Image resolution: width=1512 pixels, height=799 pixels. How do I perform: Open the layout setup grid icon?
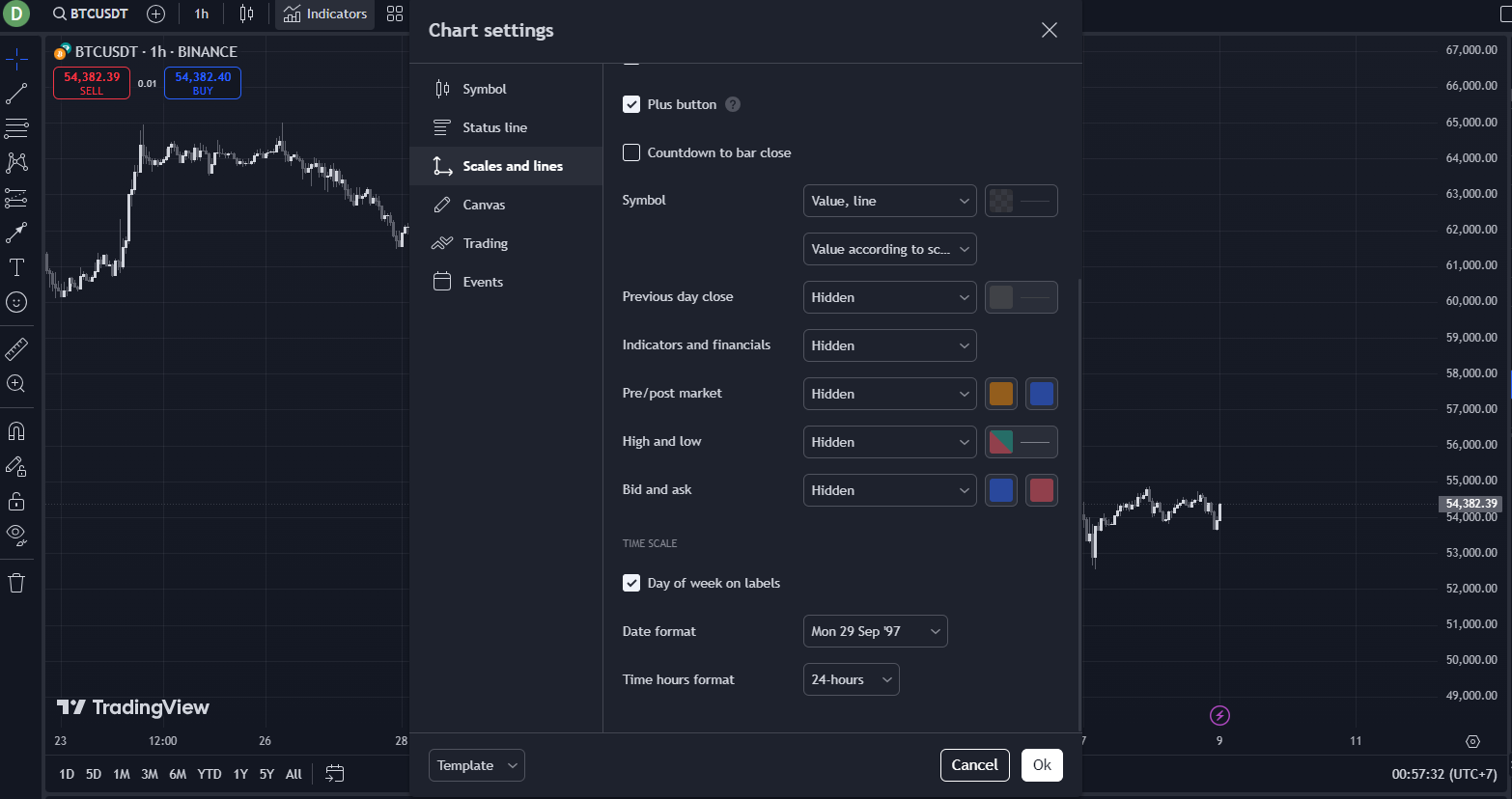click(x=395, y=14)
